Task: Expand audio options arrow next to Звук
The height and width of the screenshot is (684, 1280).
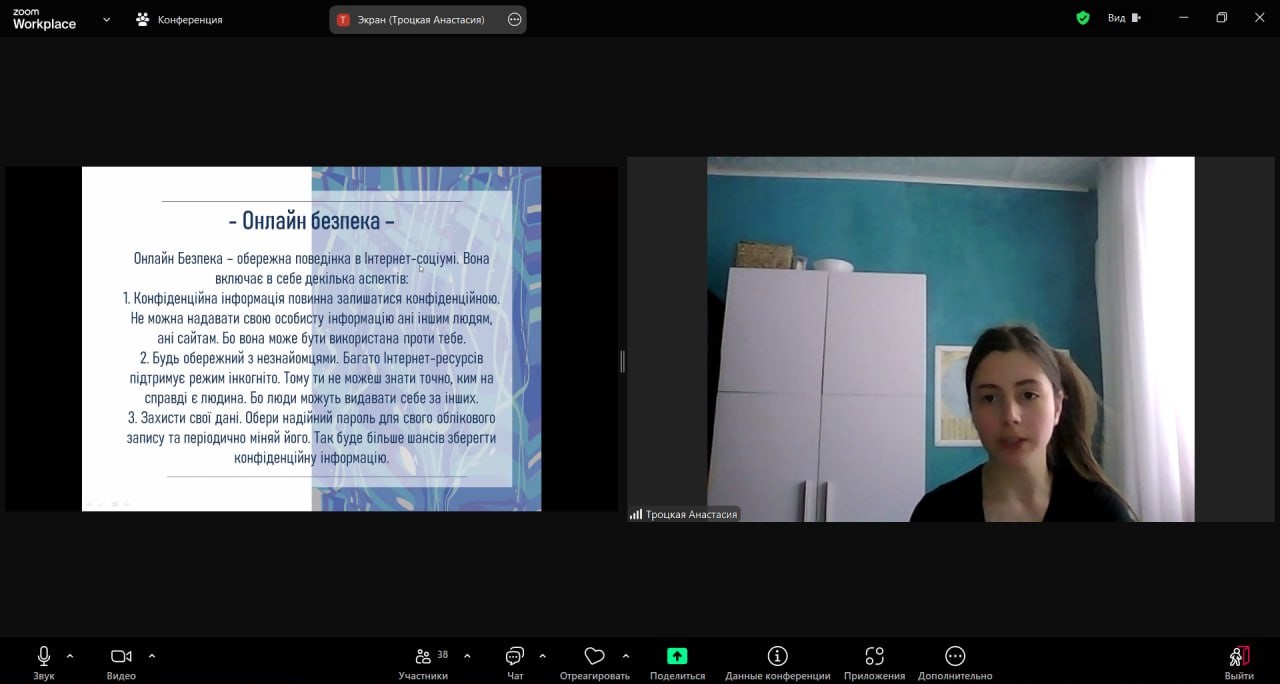Action: (70, 656)
